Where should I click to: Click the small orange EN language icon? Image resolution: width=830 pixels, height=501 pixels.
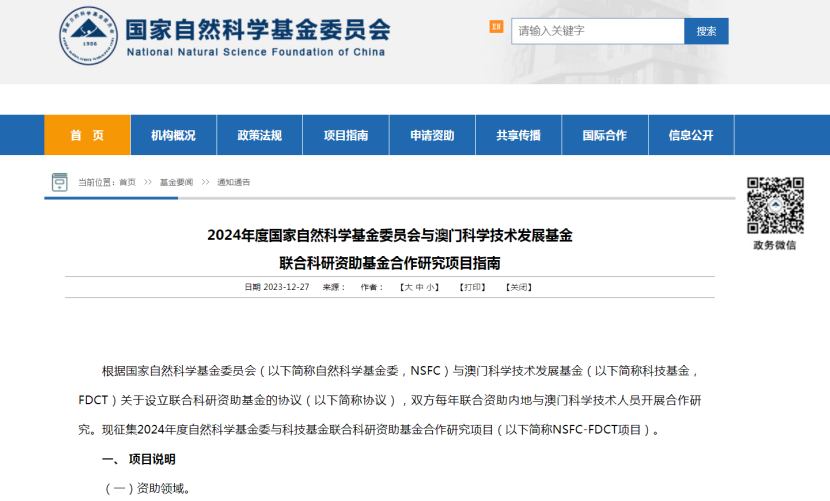point(496,27)
